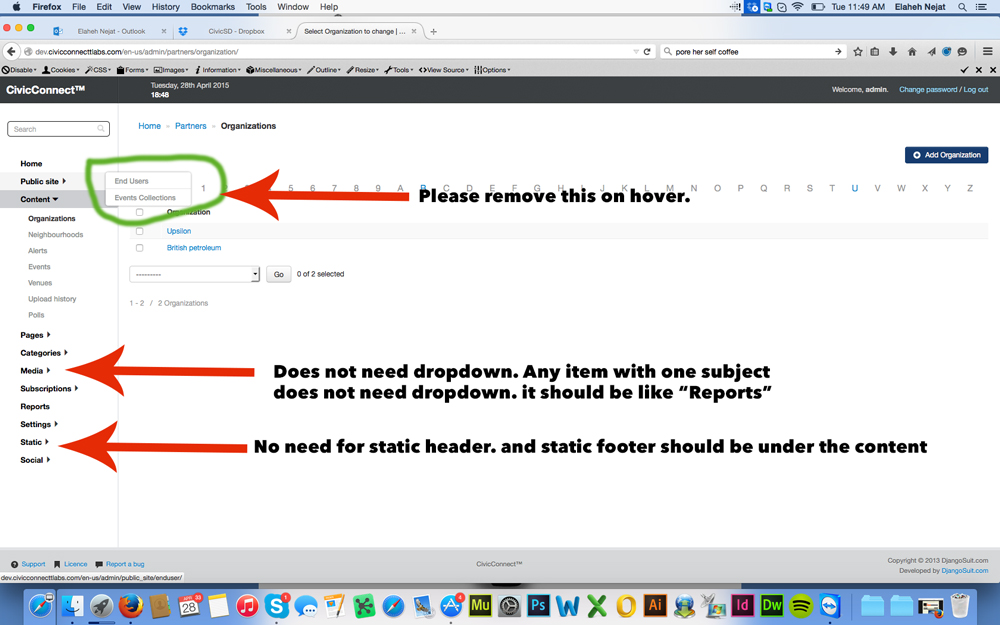Switch to the Elaheh Nejat - Outlook tab

coord(111,31)
